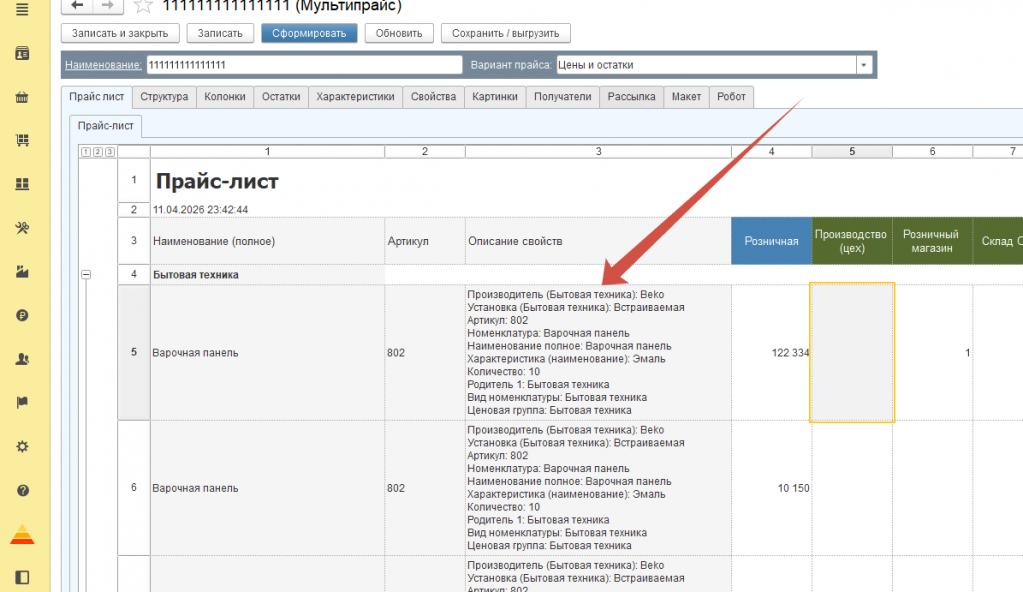This screenshot has height=592, width=1023.
Task: Open the people section in sidebar
Action: point(22,359)
